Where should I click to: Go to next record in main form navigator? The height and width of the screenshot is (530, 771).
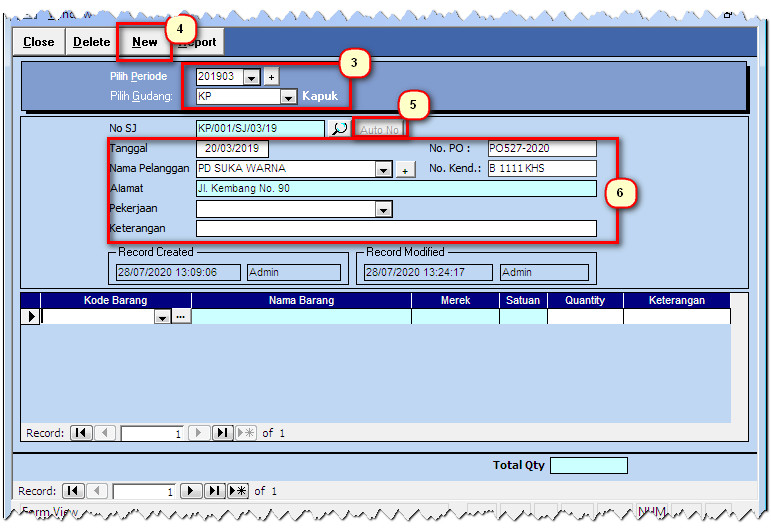tap(190, 491)
